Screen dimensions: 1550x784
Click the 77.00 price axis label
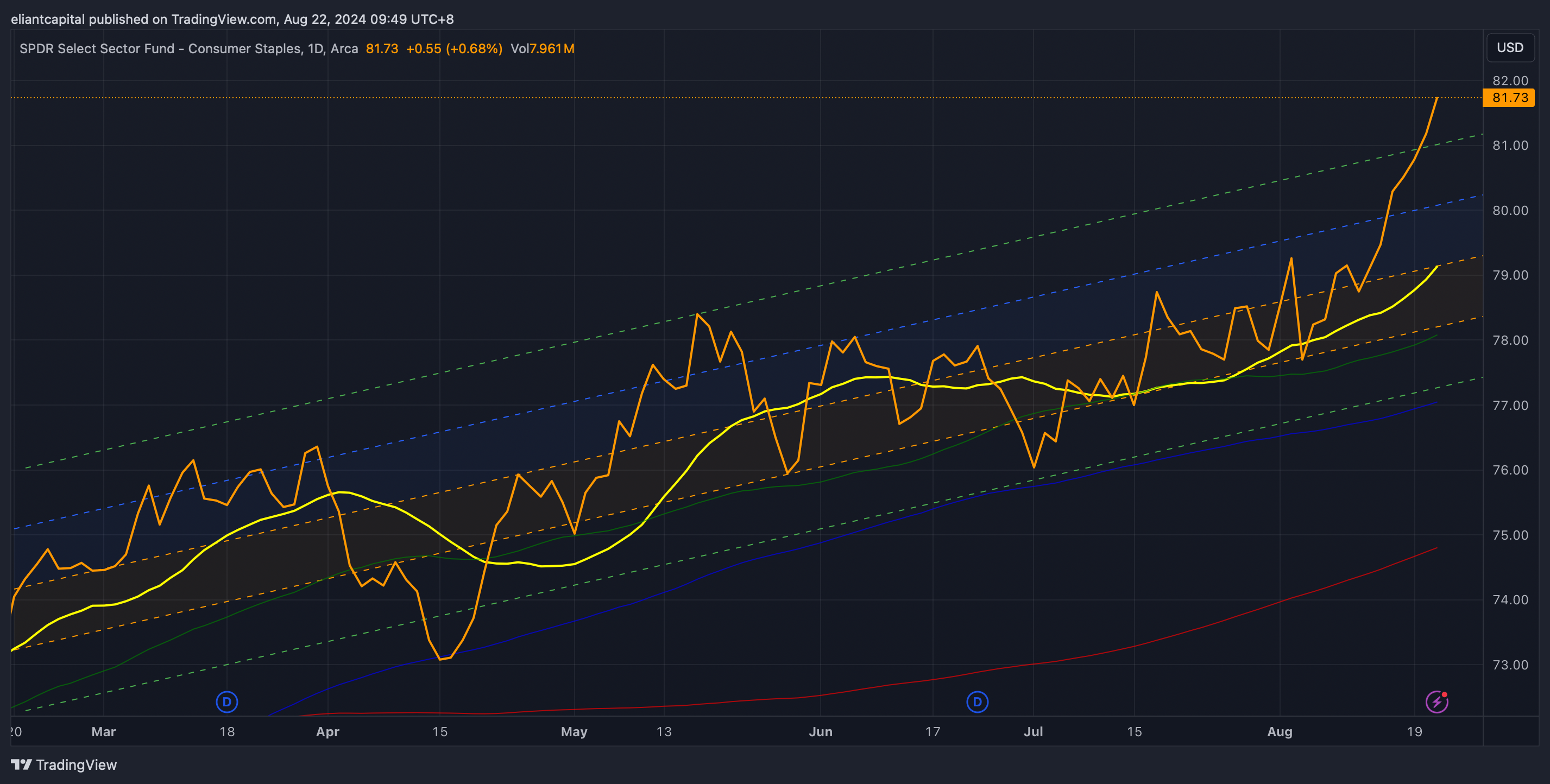[x=1510, y=405]
